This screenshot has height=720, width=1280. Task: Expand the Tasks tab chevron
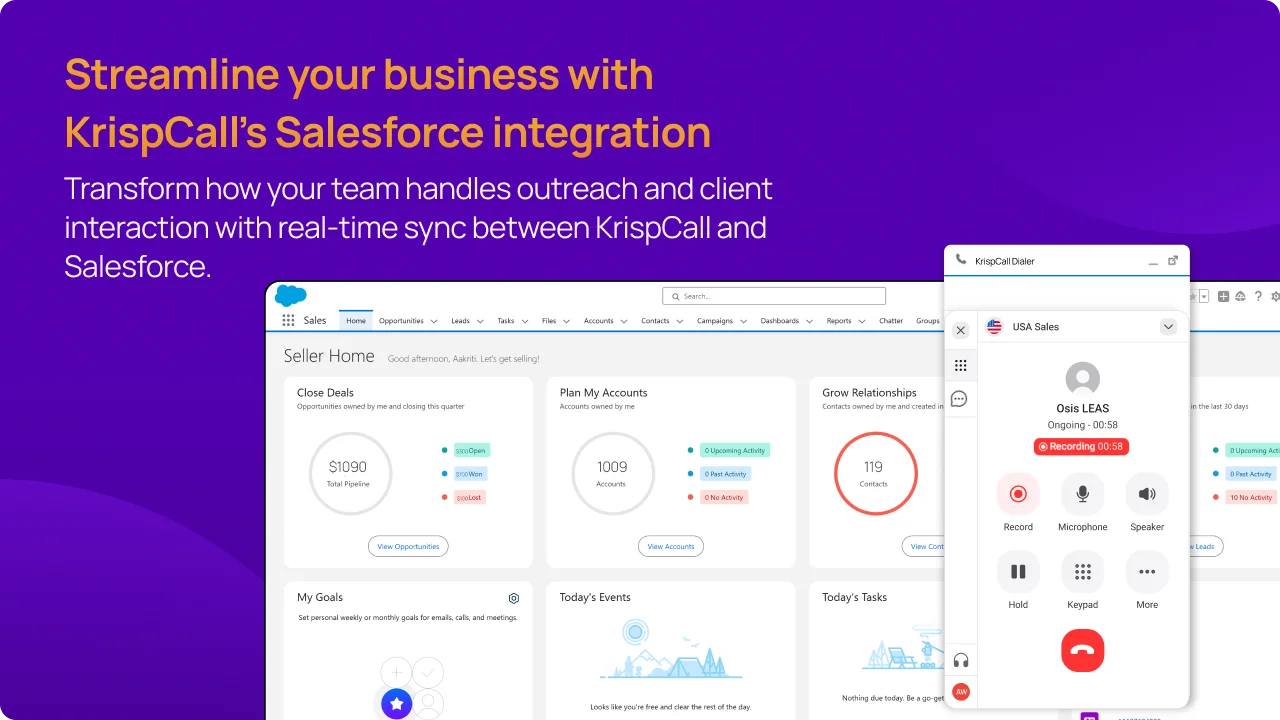526,322
